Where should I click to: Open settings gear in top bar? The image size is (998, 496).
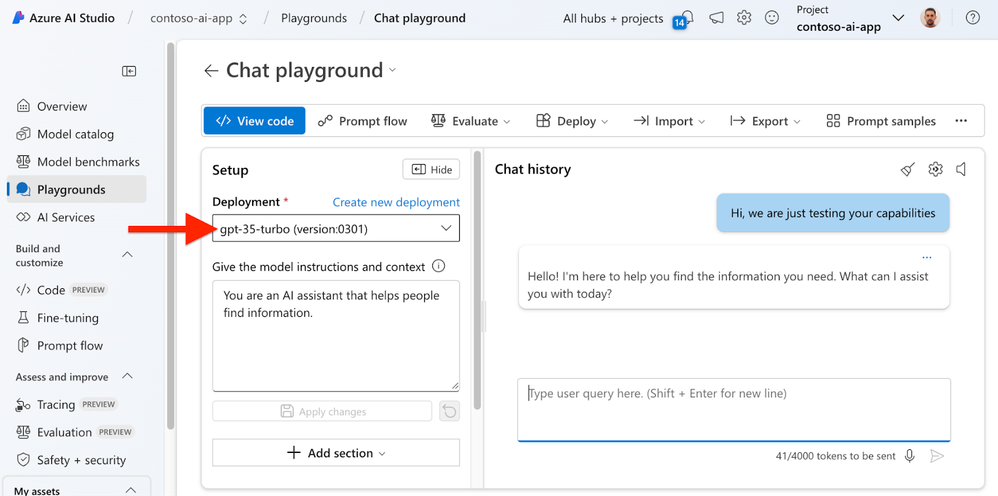744,18
